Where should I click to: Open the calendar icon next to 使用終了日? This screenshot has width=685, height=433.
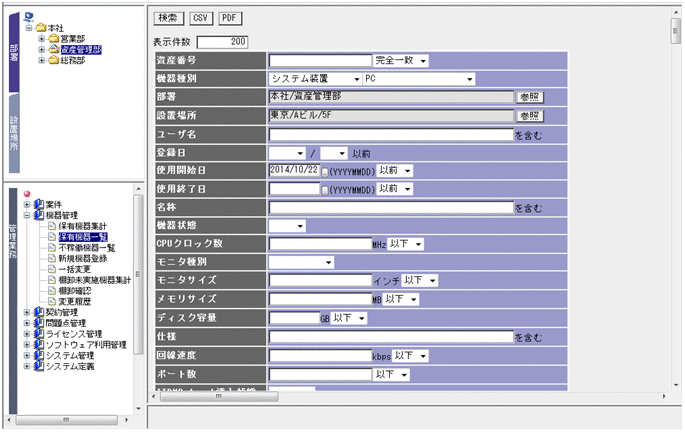(x=325, y=191)
